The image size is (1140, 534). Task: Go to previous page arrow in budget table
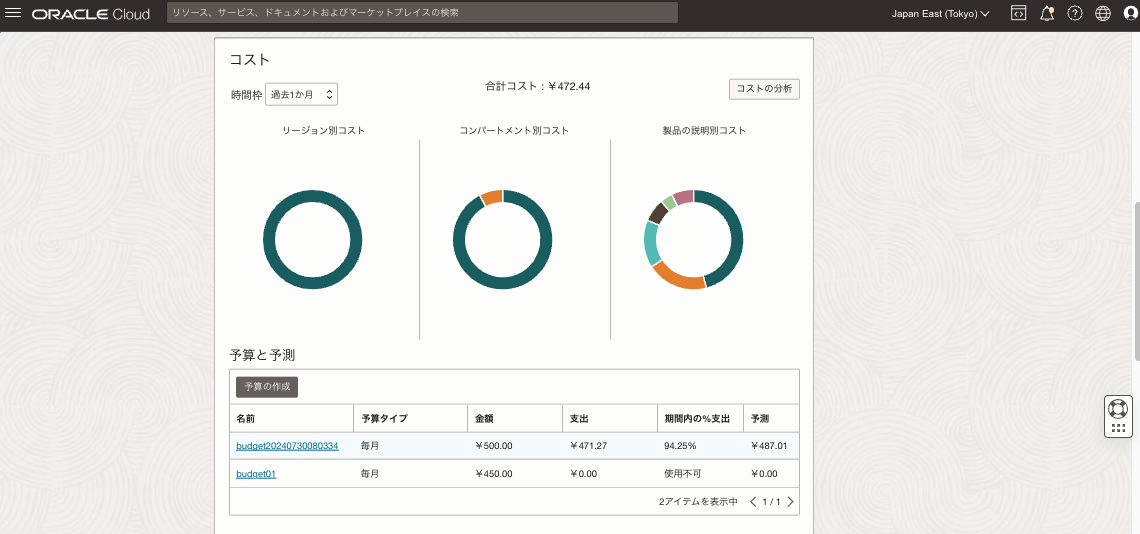[x=753, y=501]
